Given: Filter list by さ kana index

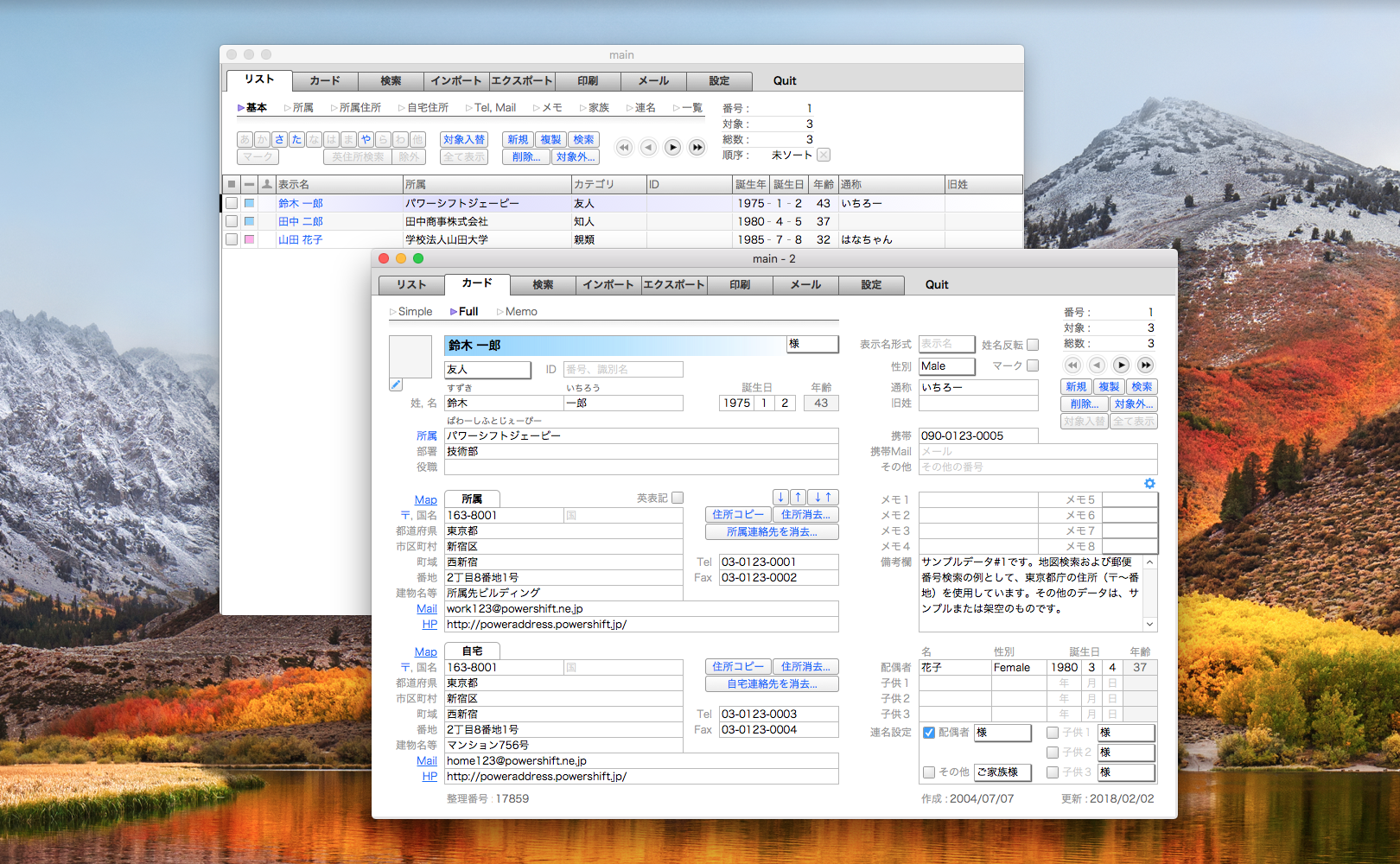Looking at the screenshot, I should coord(279,139).
